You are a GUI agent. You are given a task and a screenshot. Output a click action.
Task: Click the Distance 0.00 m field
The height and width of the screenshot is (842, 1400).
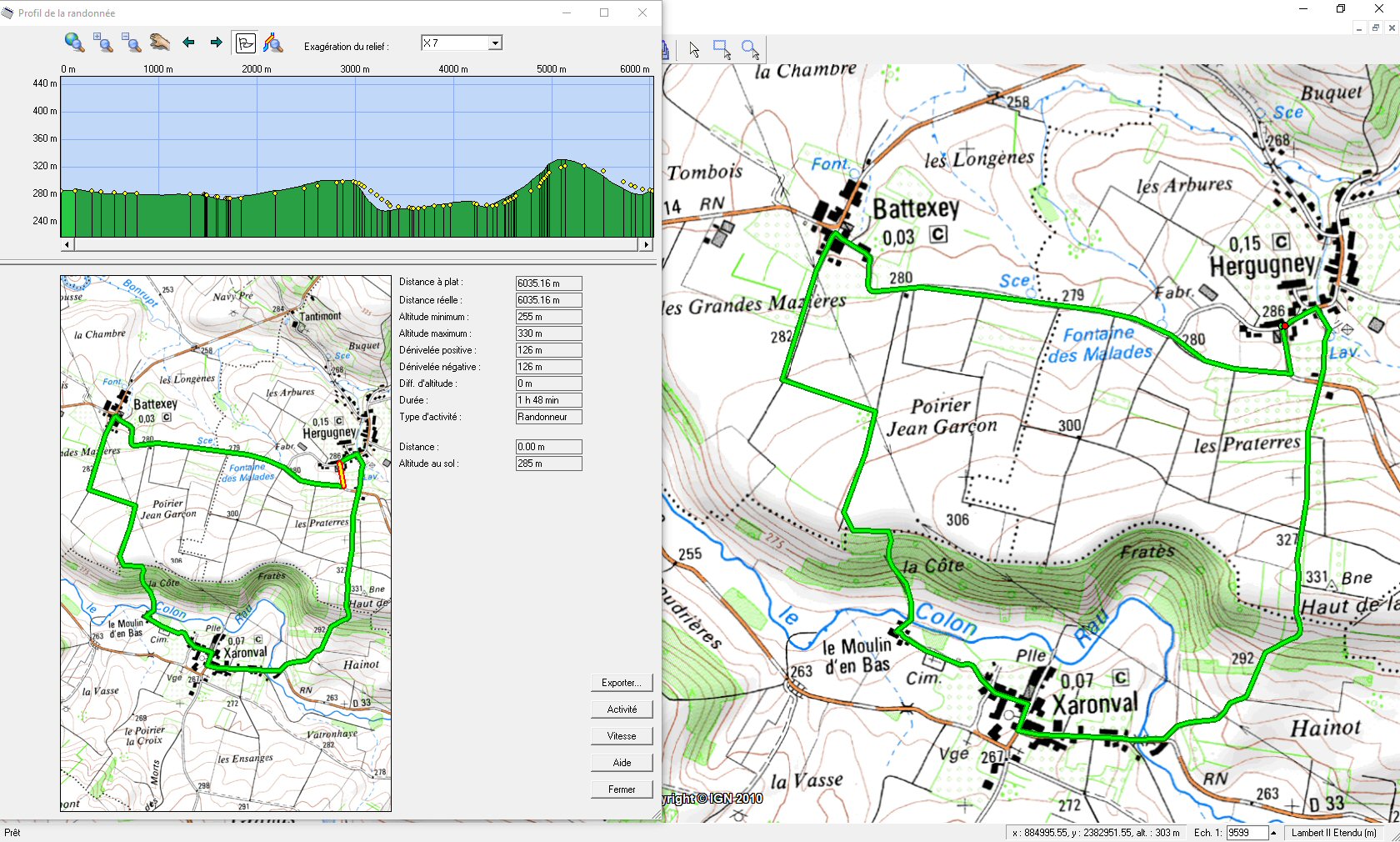pos(548,447)
